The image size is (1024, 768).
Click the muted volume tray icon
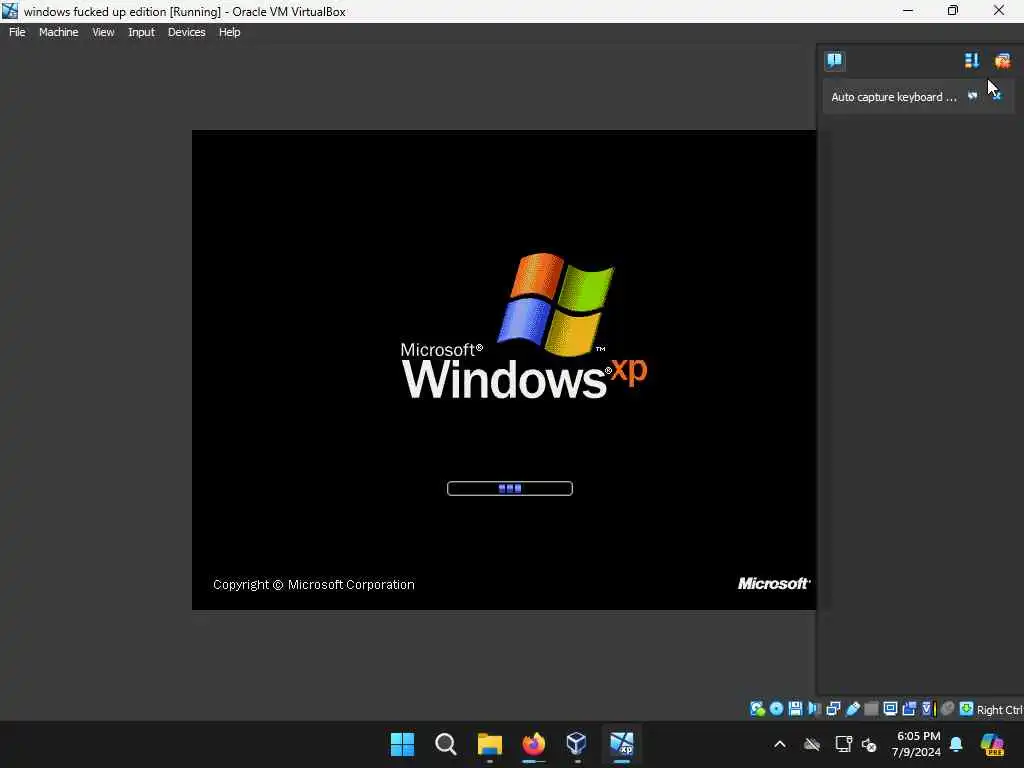click(x=869, y=744)
